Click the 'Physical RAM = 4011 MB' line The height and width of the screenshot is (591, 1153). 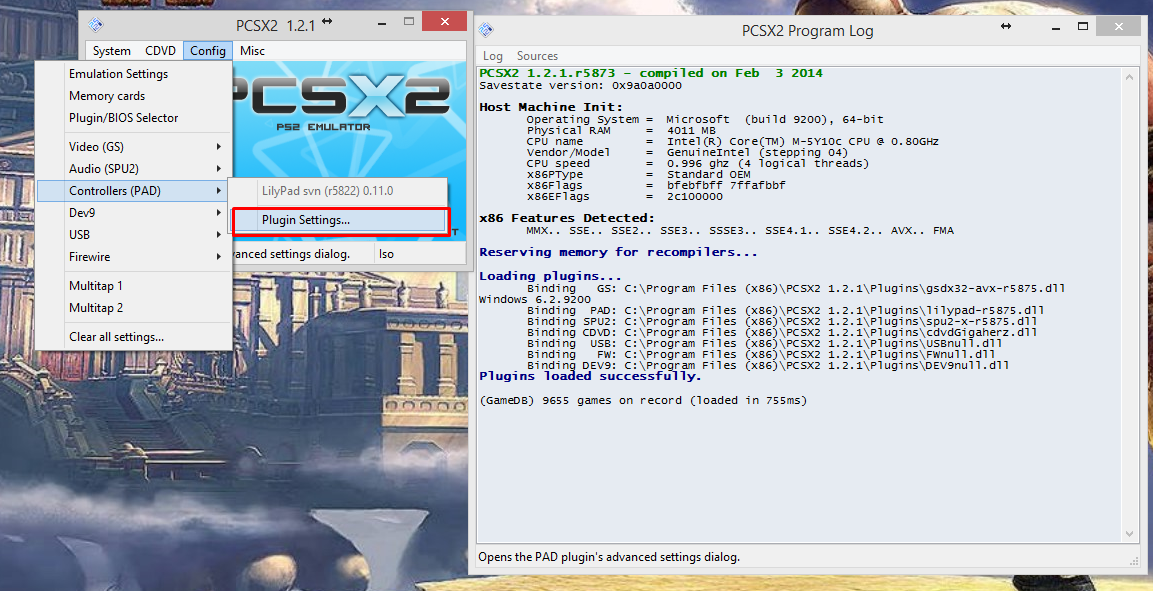619,130
